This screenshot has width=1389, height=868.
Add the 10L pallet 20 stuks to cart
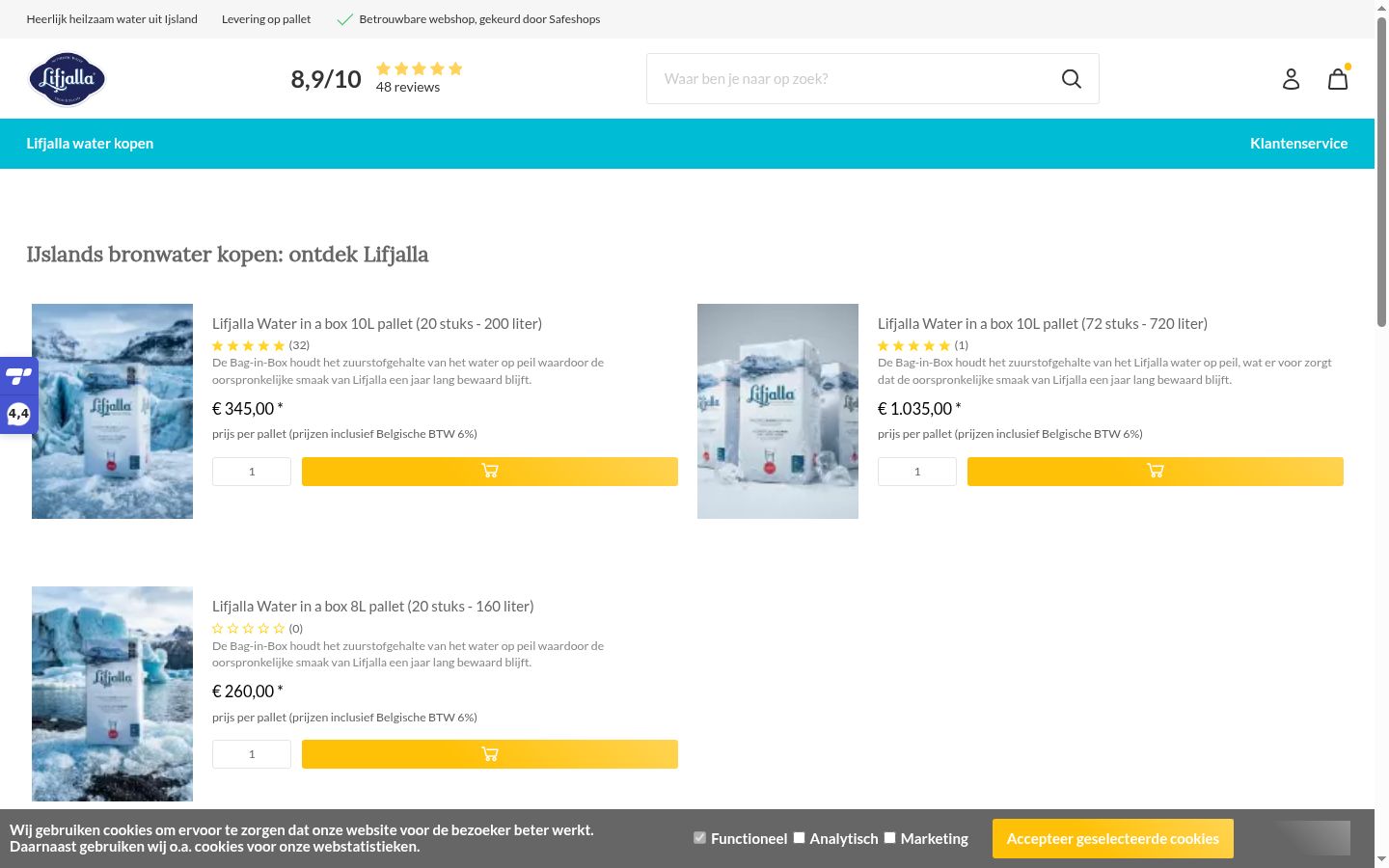click(x=490, y=472)
